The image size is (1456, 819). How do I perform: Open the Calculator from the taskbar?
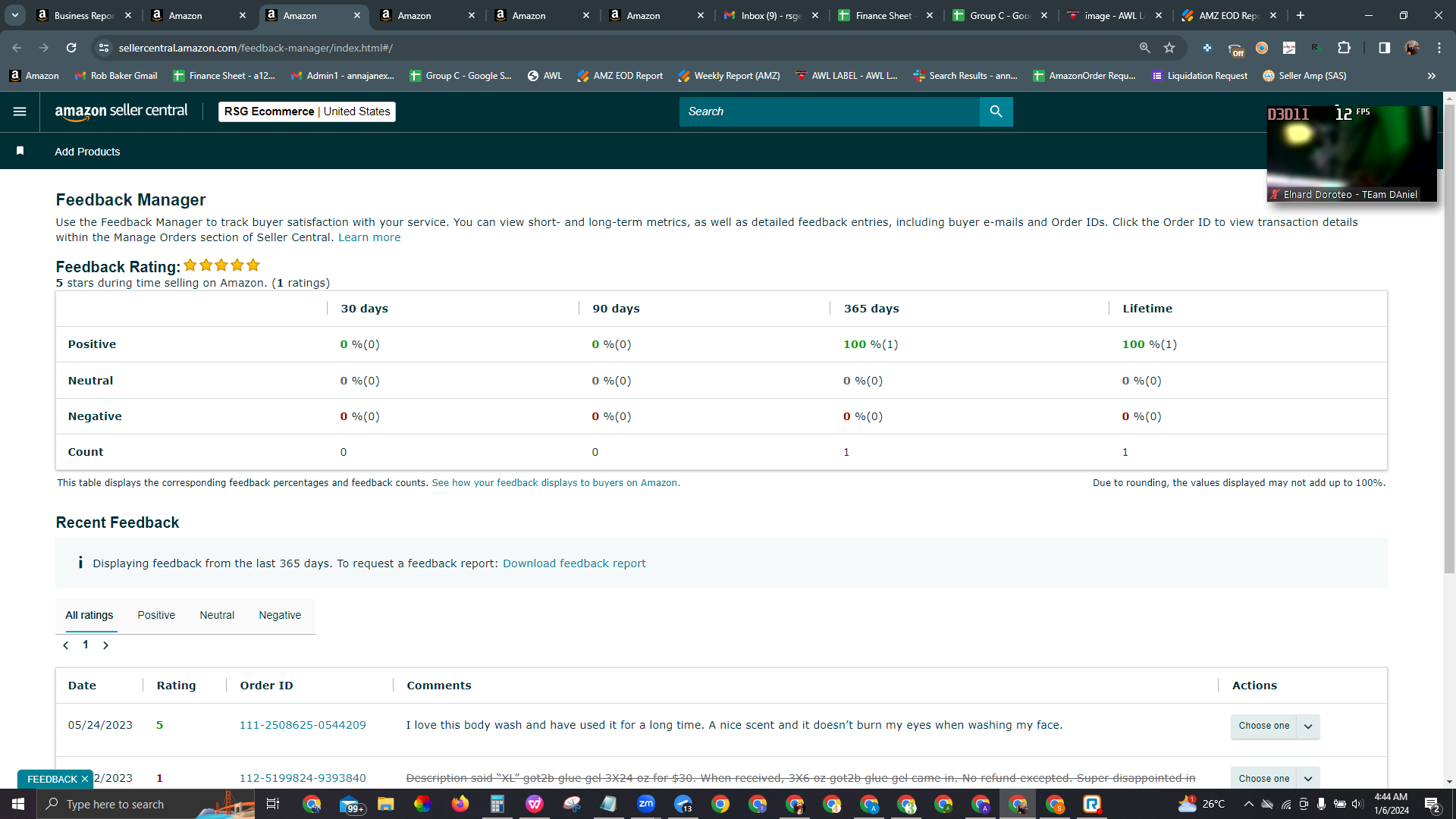coord(497,804)
